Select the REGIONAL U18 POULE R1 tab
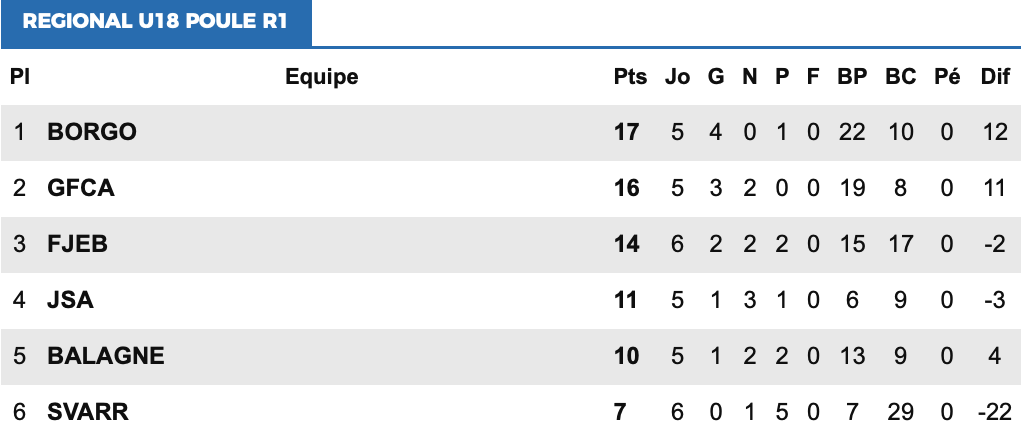Viewport: 1022px width, 442px height. point(155,22)
